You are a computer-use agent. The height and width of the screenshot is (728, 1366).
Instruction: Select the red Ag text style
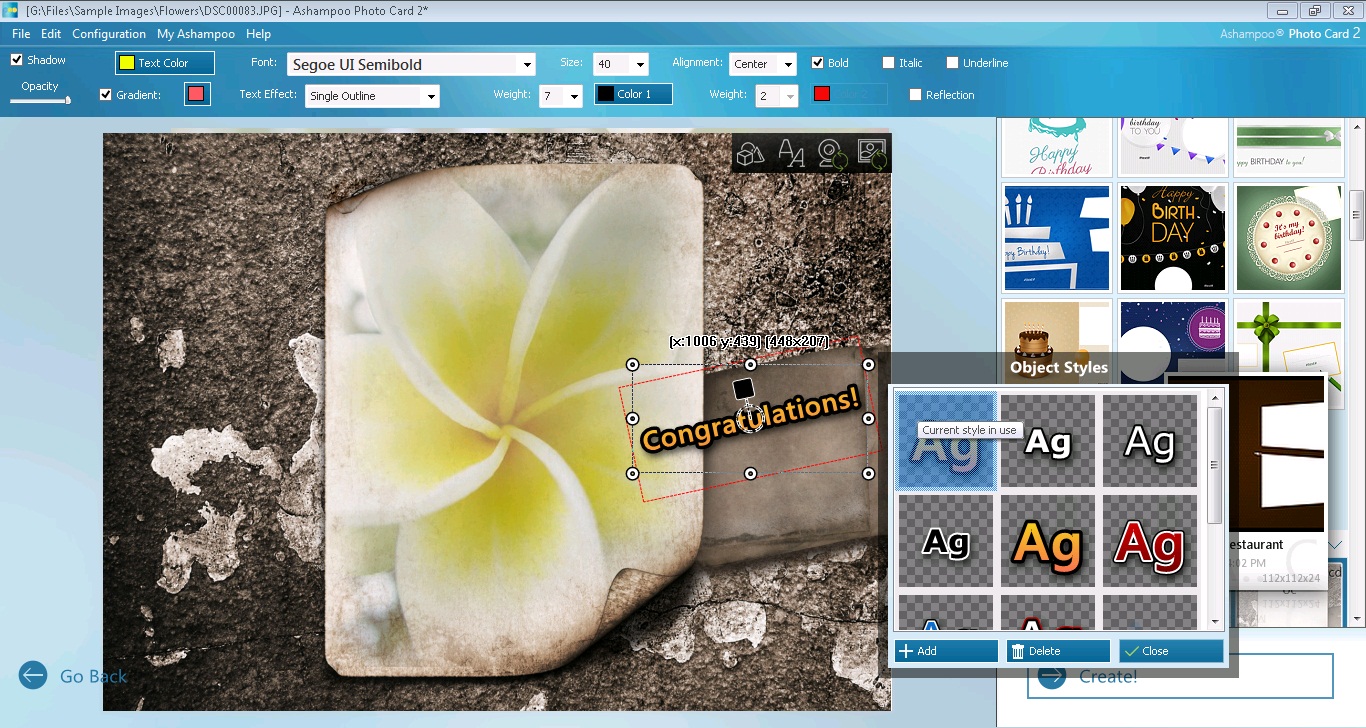1150,541
